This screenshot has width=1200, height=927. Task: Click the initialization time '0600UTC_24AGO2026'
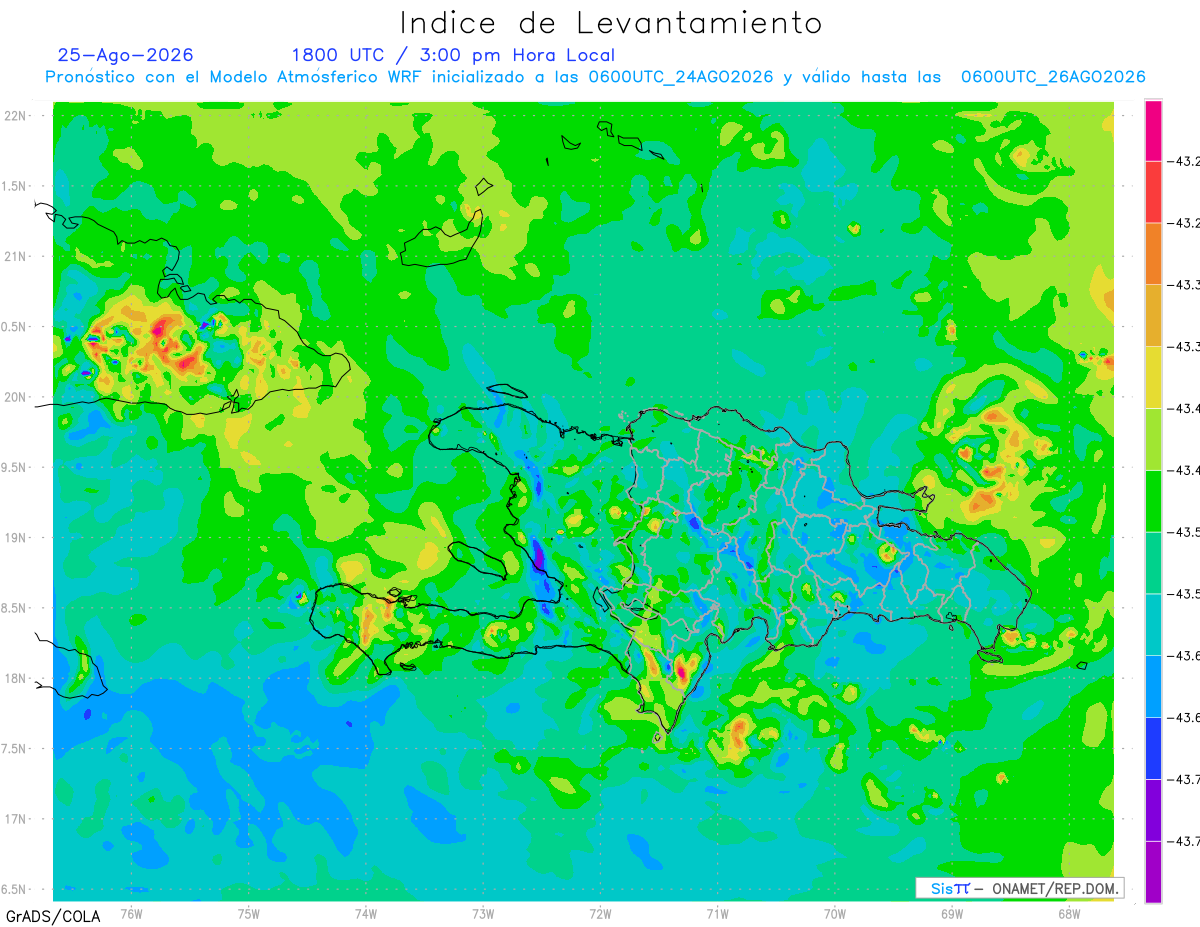(x=680, y=77)
